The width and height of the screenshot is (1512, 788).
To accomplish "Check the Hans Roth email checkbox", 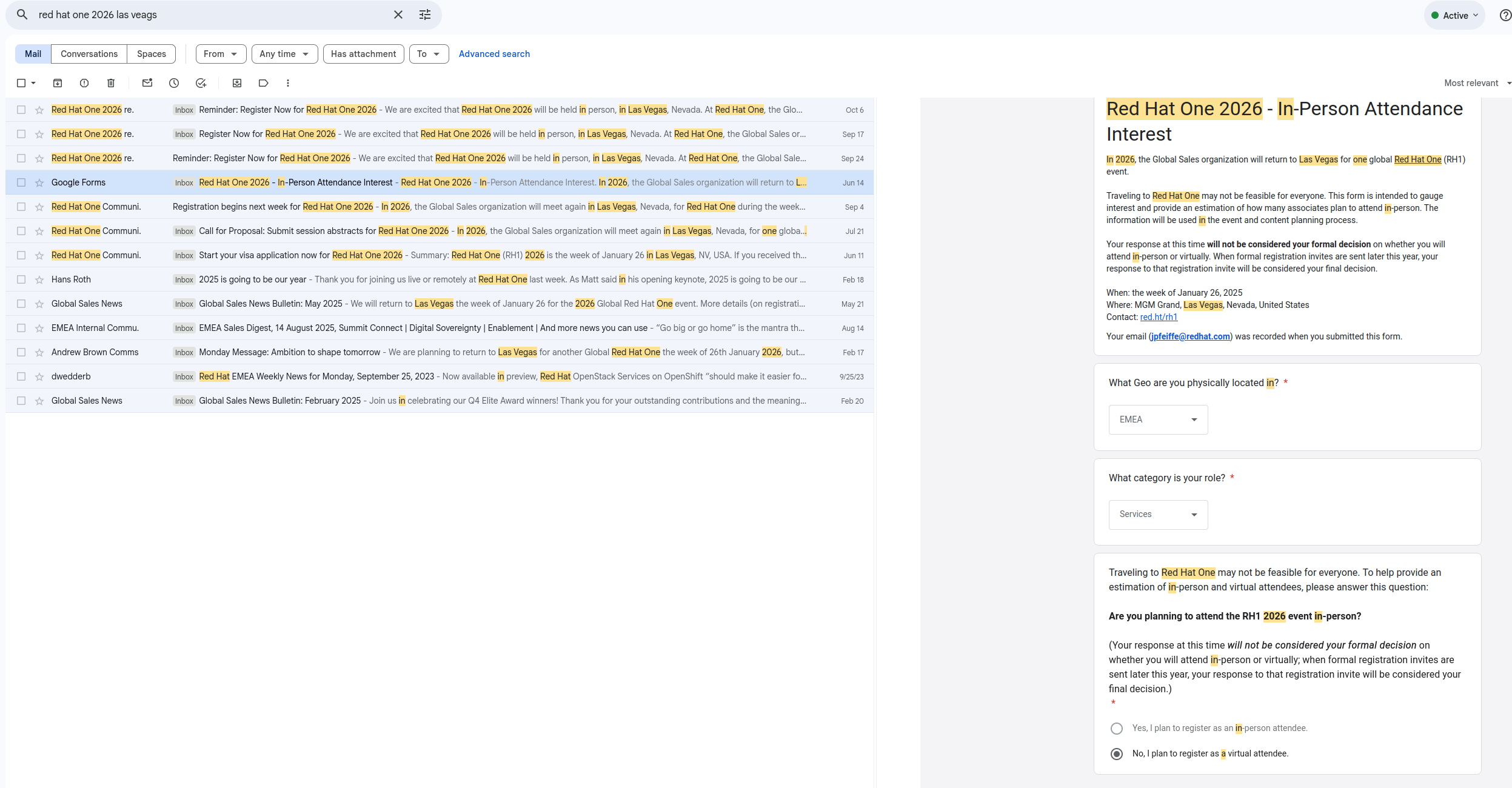I will [x=21, y=279].
